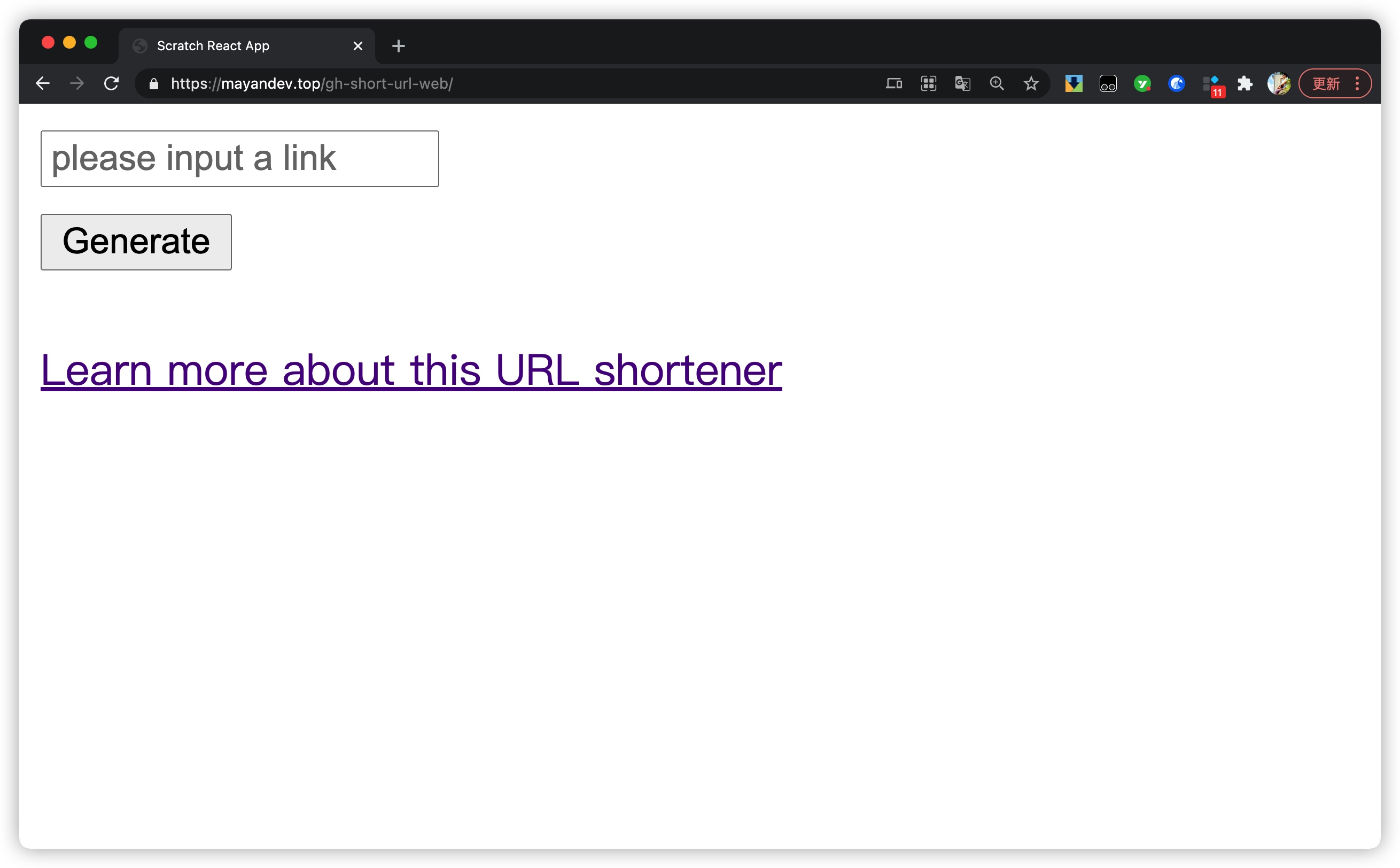Open 'Learn more about this URL shortener' link
Viewport: 1400px width, 868px height.
point(411,370)
